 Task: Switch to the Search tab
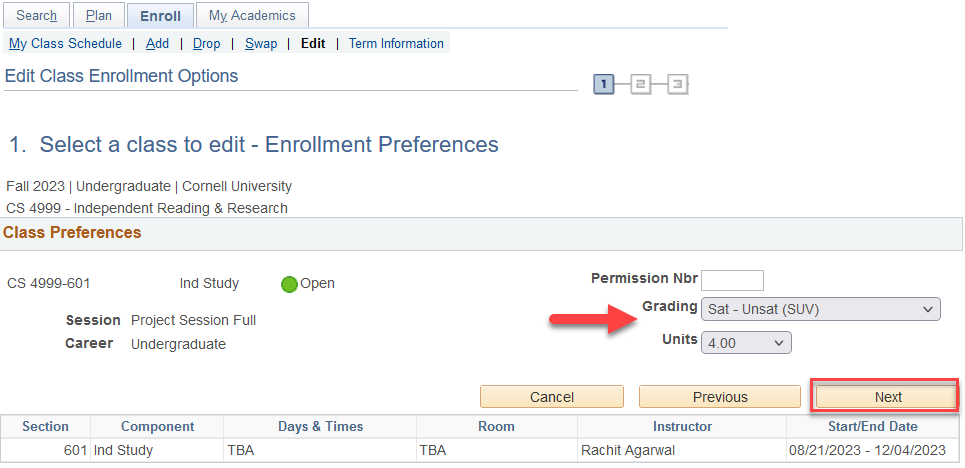(37, 16)
